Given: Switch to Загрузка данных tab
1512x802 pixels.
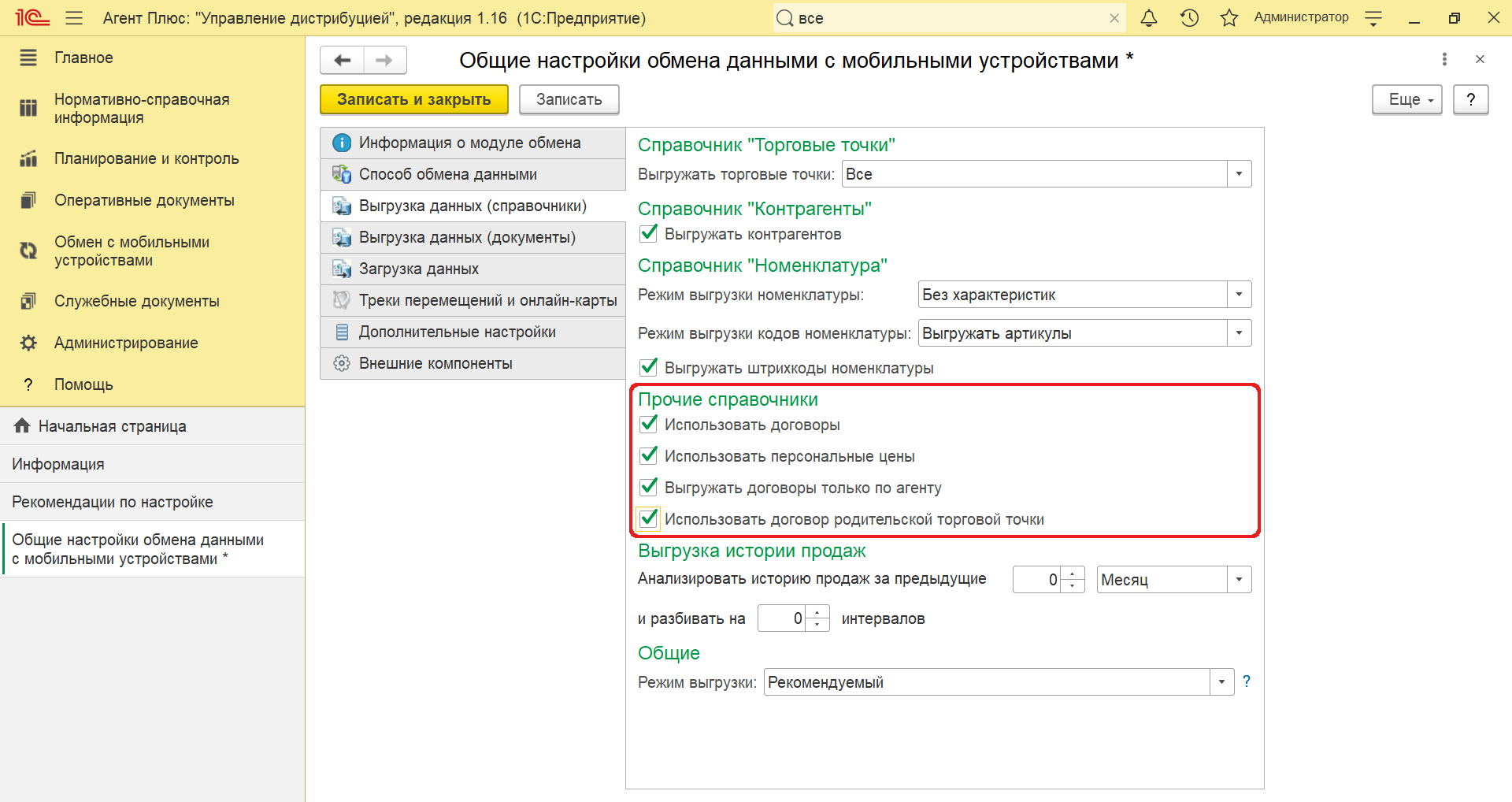Looking at the screenshot, I should click(419, 269).
